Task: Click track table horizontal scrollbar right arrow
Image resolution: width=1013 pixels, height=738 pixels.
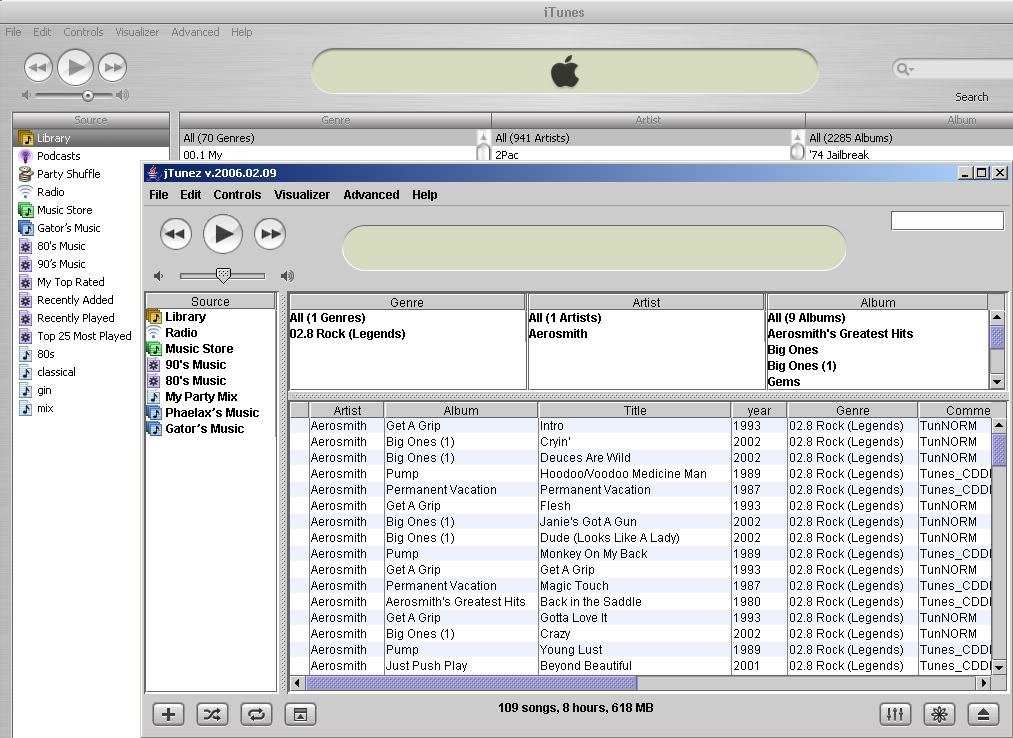Action: click(x=983, y=682)
